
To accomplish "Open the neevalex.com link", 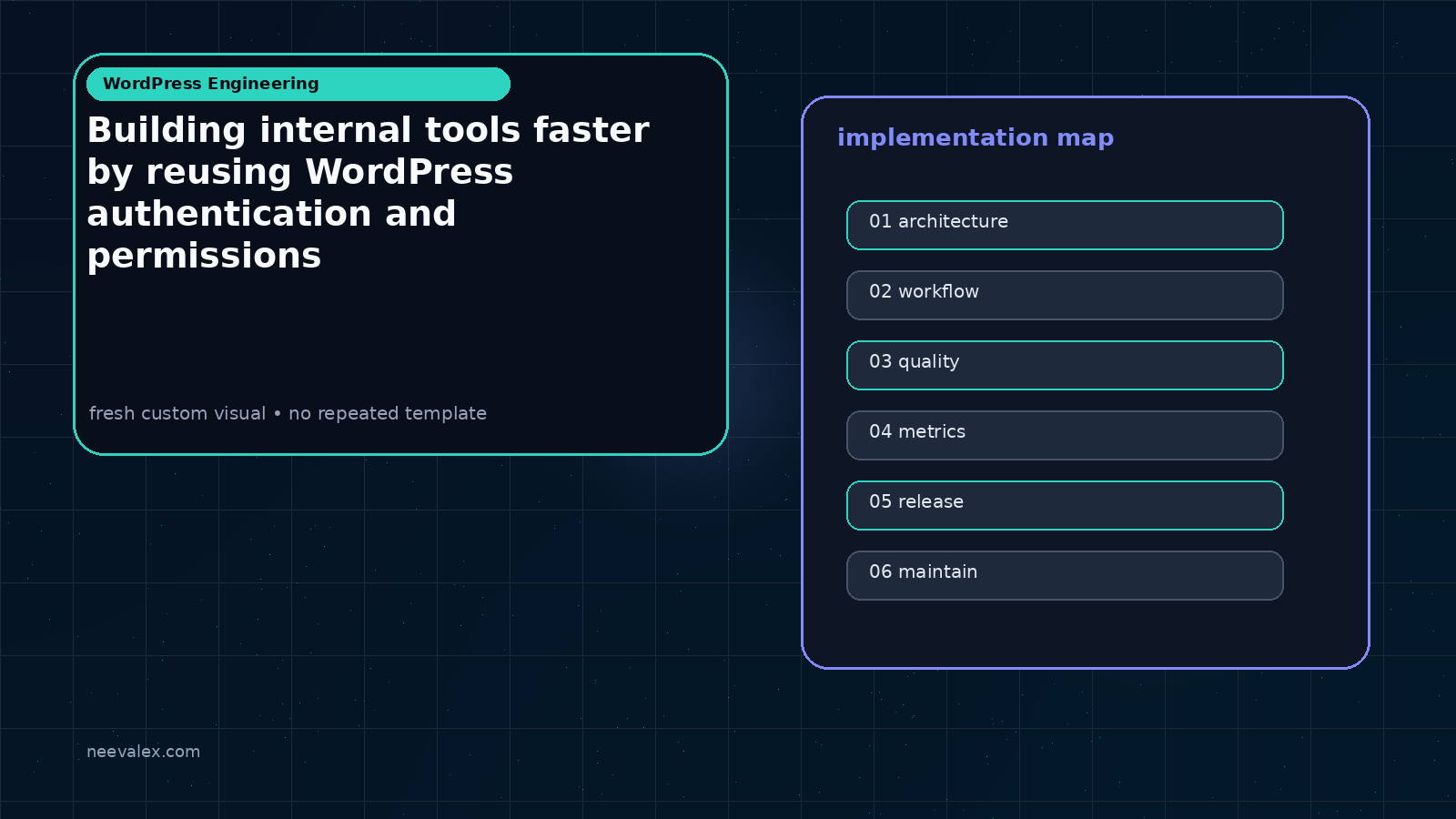I will pyautogui.click(x=143, y=752).
